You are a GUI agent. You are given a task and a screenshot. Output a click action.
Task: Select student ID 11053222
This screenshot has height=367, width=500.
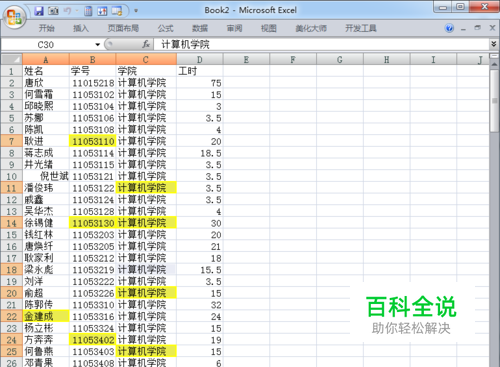pos(92,281)
